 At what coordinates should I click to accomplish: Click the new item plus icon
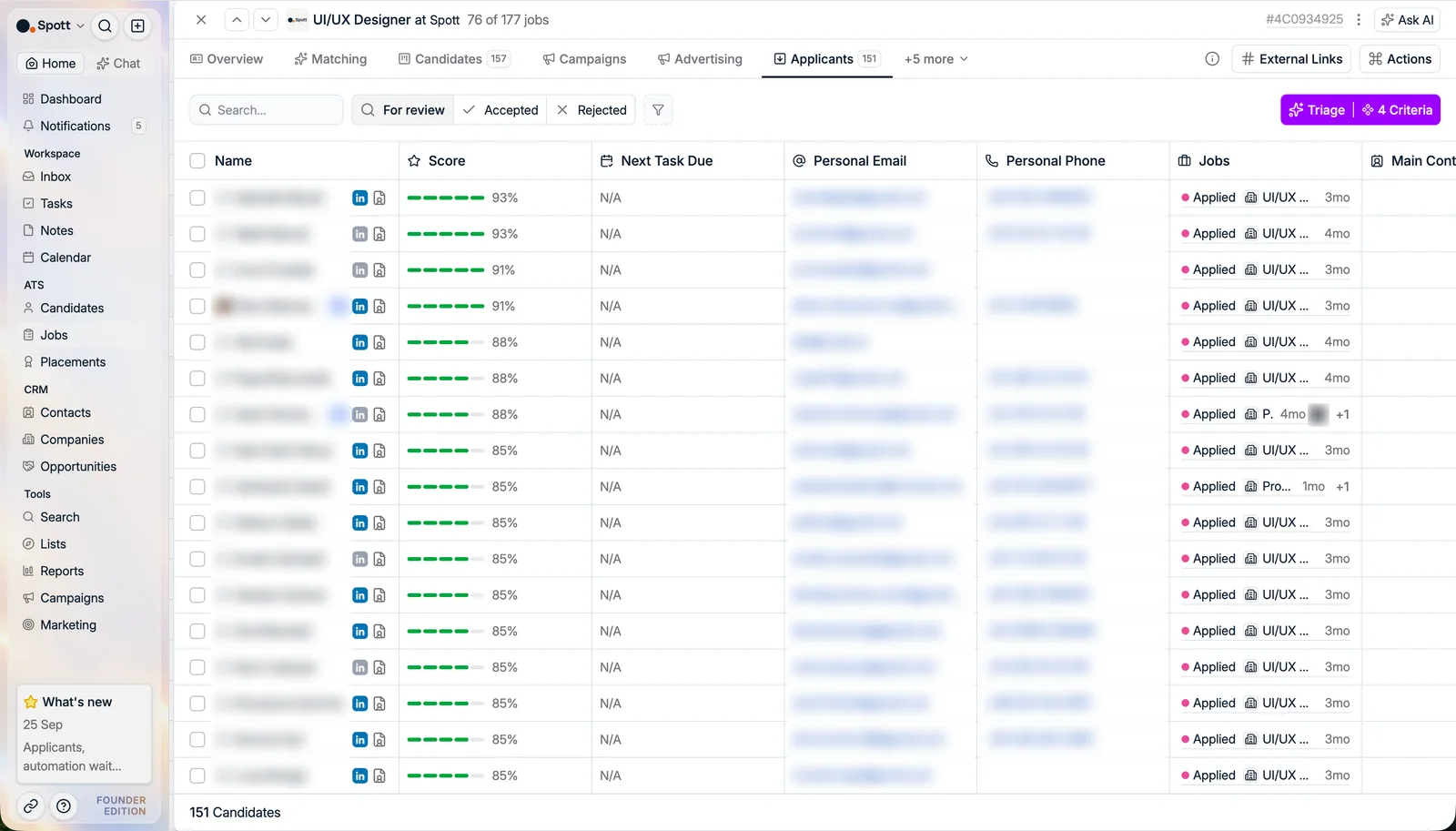[137, 25]
